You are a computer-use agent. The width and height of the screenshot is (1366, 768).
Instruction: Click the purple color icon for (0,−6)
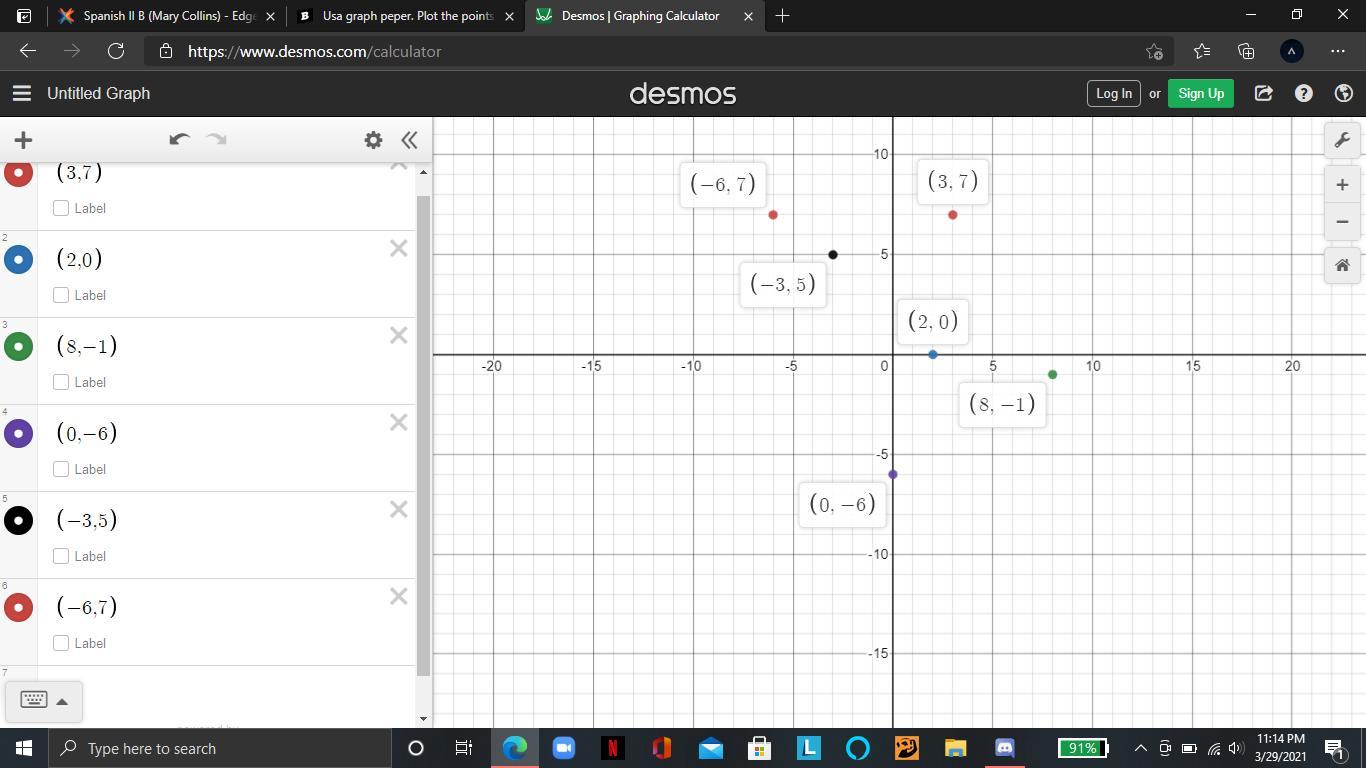click(x=18, y=433)
